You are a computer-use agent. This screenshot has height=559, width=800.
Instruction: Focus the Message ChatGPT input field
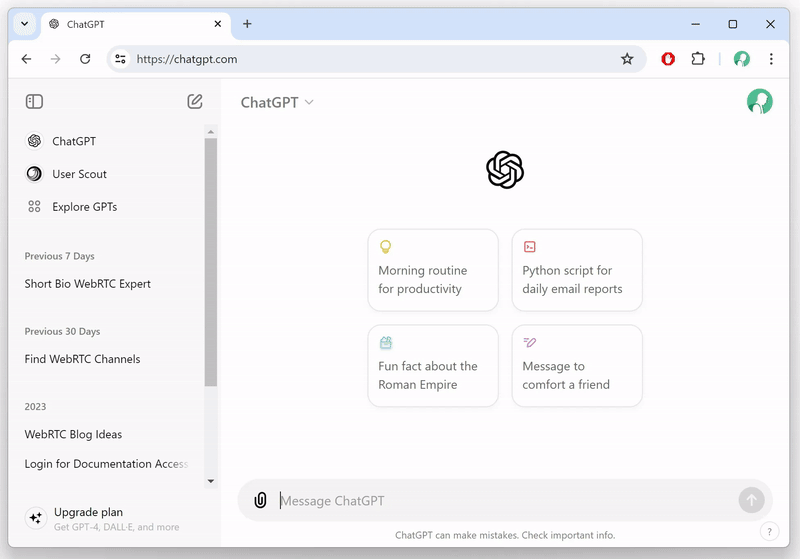505,501
